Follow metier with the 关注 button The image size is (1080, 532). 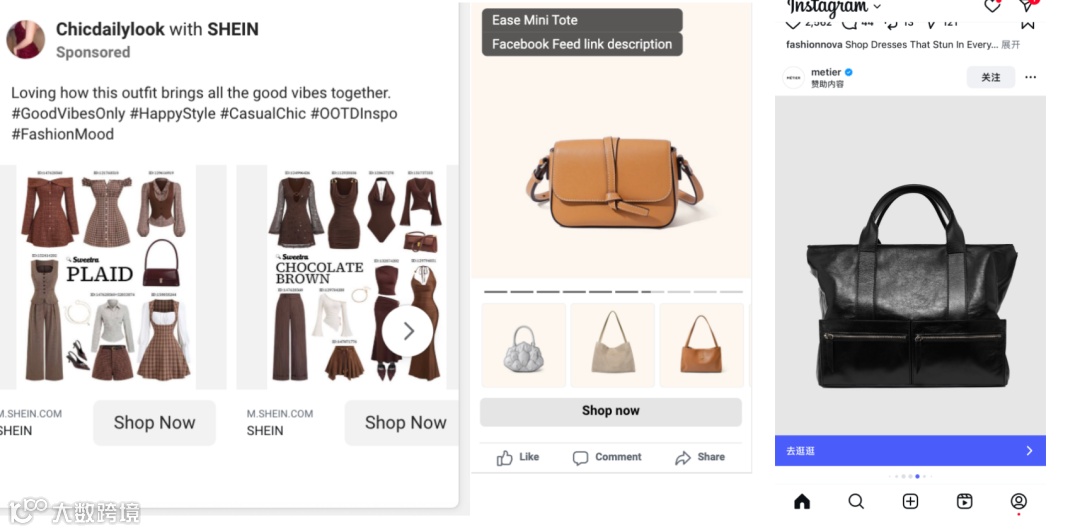click(x=990, y=77)
